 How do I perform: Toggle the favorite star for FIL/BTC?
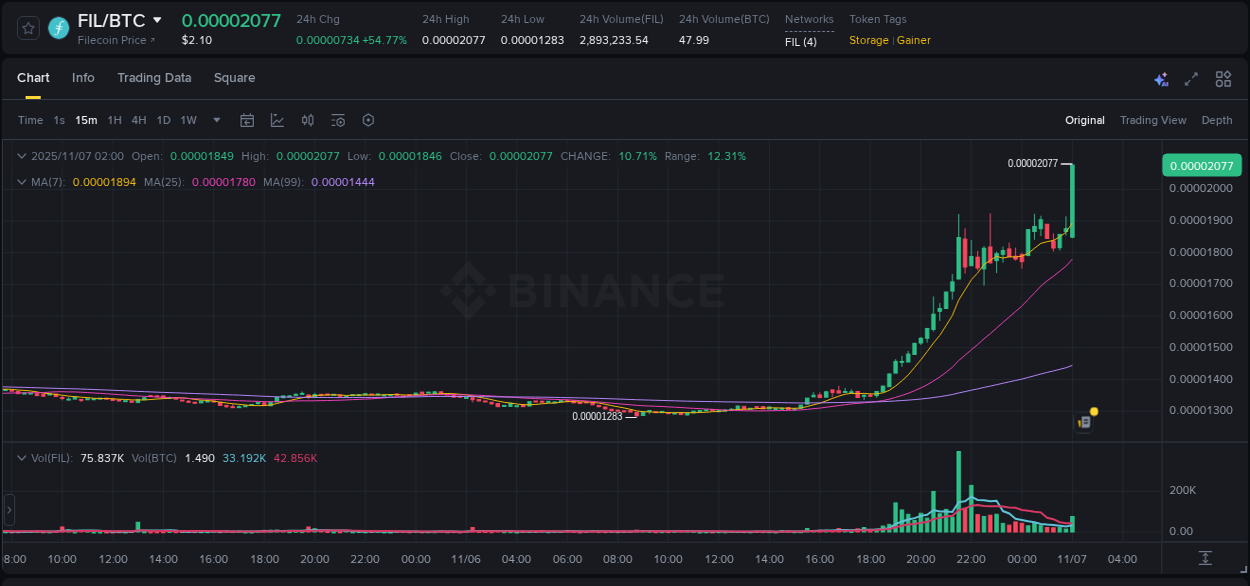click(x=28, y=28)
